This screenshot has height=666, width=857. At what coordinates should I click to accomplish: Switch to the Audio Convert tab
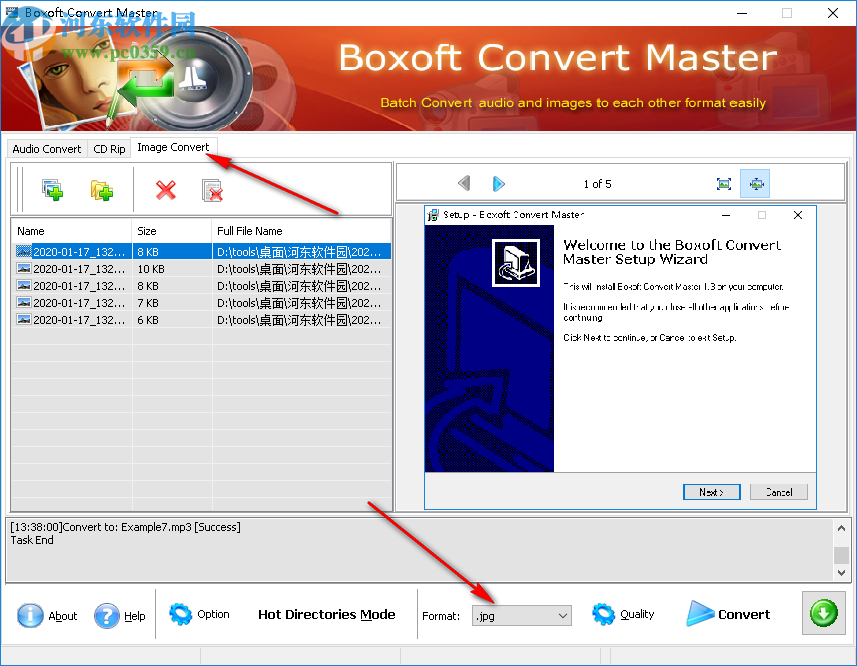46,149
